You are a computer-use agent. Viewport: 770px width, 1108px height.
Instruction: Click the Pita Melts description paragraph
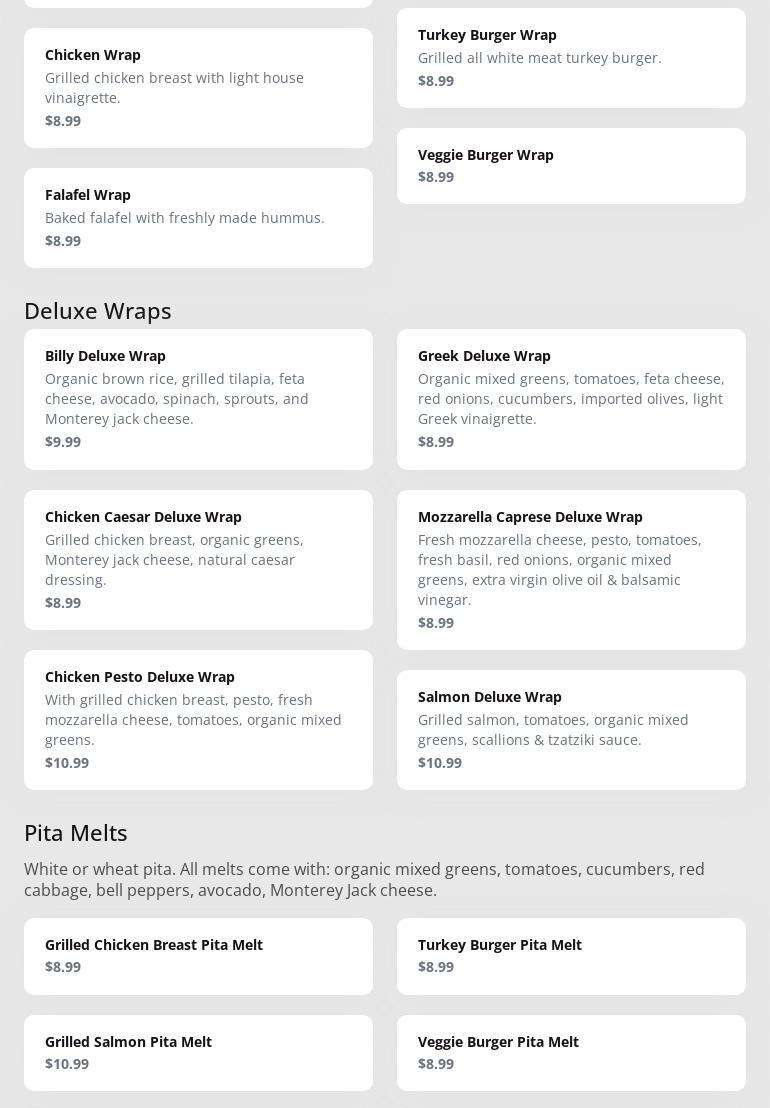[x=364, y=880]
